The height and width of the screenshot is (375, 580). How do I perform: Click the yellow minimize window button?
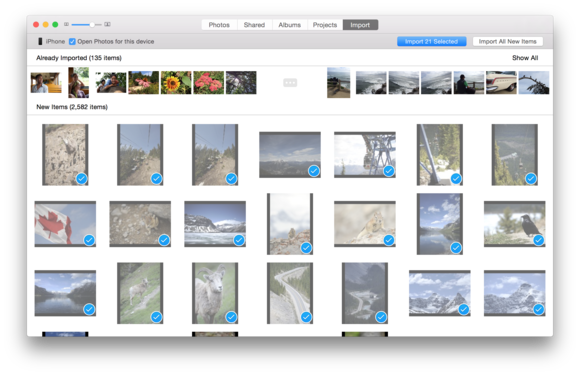(x=45, y=24)
